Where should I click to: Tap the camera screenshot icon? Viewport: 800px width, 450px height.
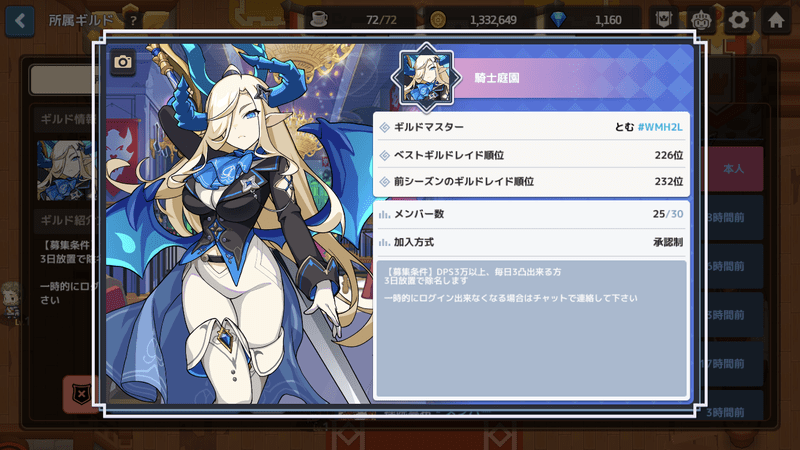(122, 62)
